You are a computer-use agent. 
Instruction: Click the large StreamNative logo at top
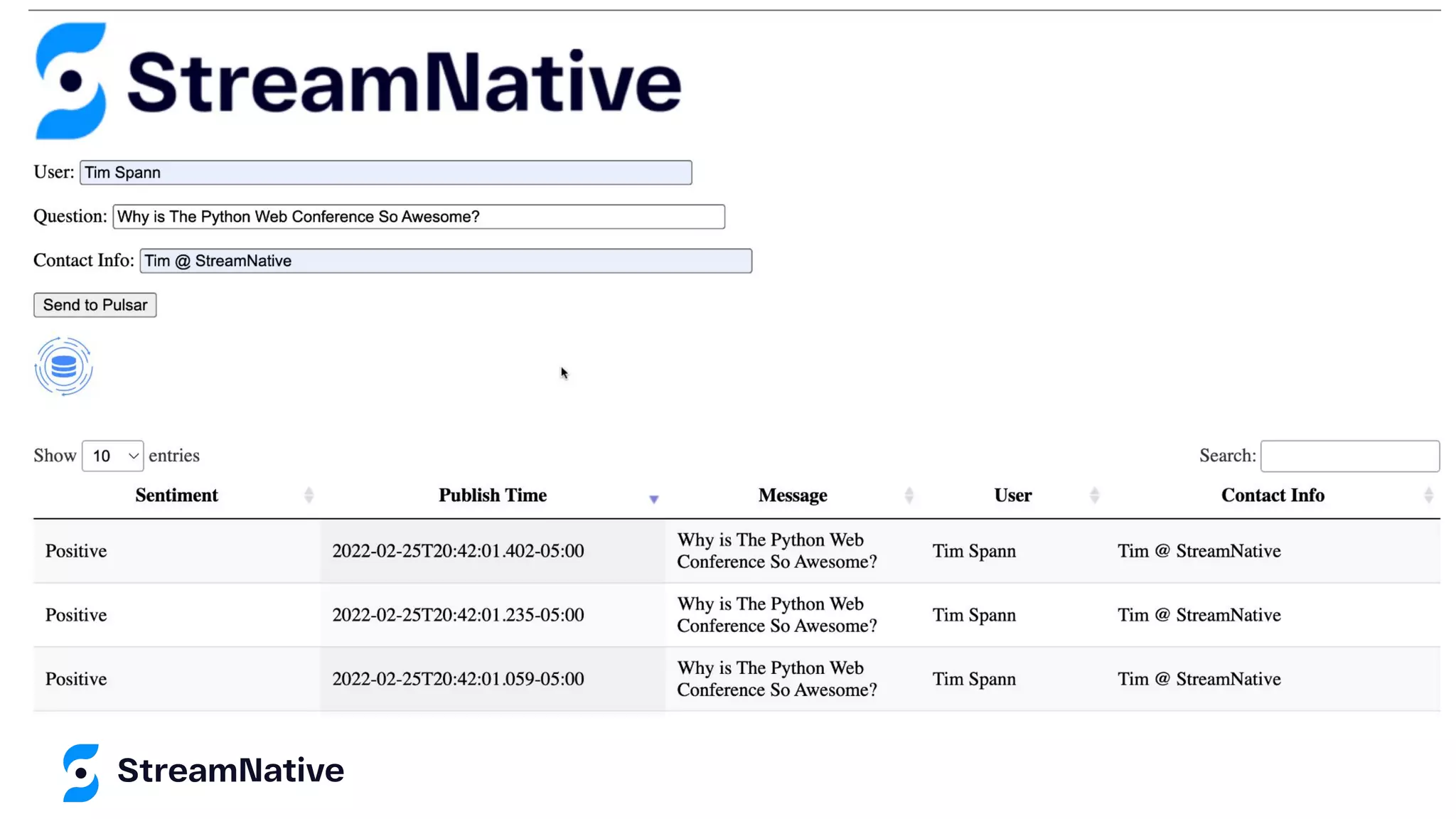pyautogui.click(x=358, y=81)
